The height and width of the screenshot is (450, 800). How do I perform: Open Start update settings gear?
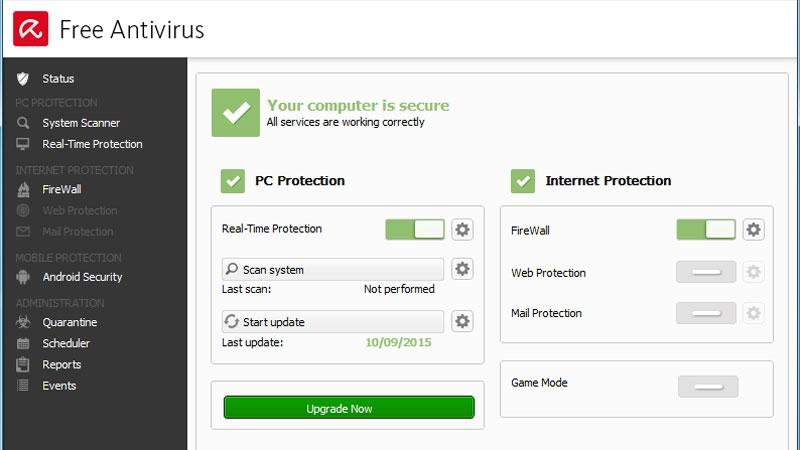click(x=462, y=321)
